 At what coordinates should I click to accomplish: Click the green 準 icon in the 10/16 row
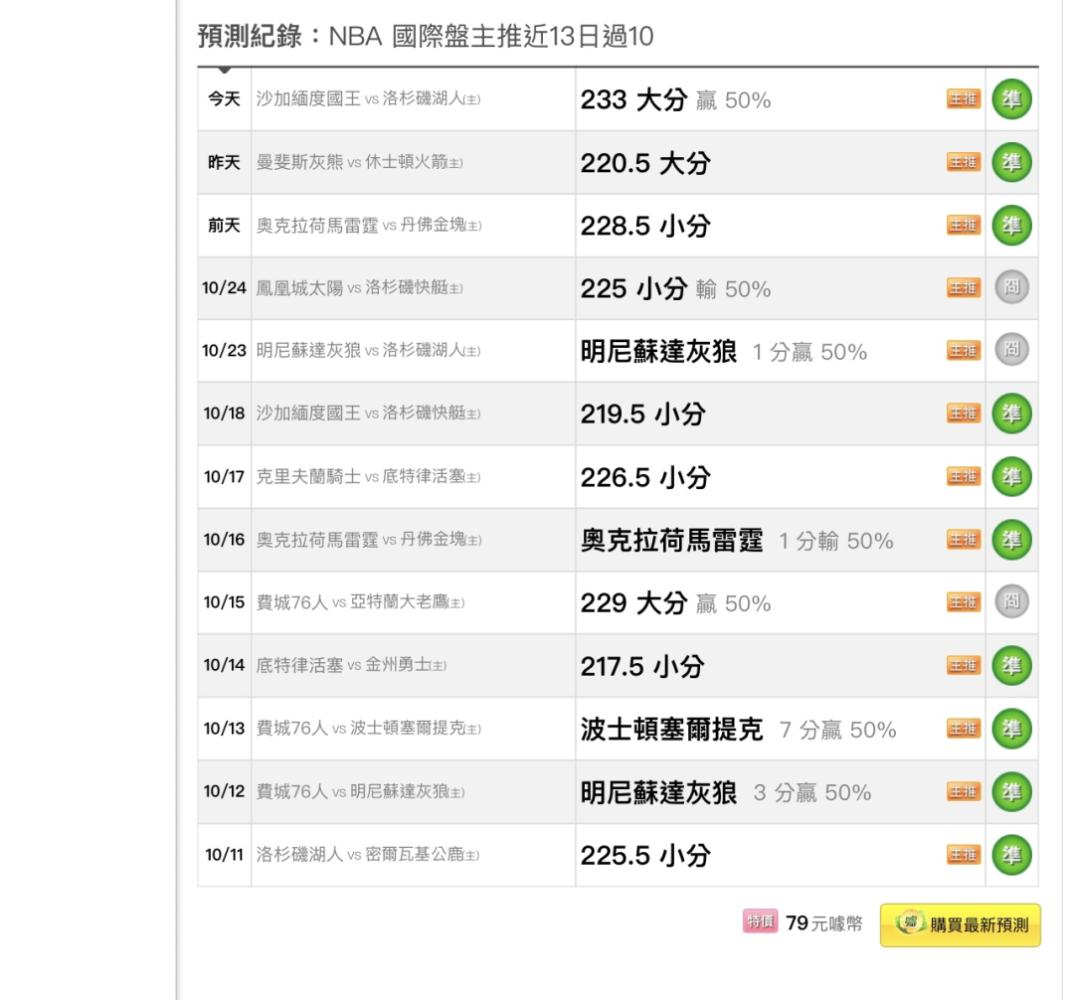click(x=1012, y=540)
